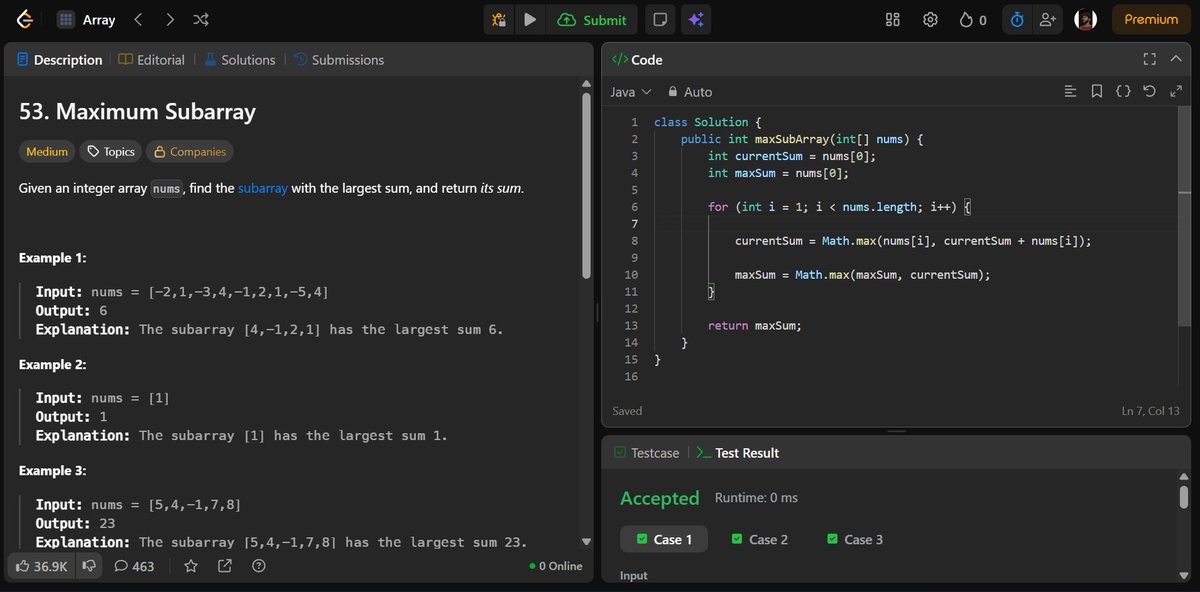Screen dimensions: 1200x592
Task: Star the problem as a favorite
Action: coord(190,566)
